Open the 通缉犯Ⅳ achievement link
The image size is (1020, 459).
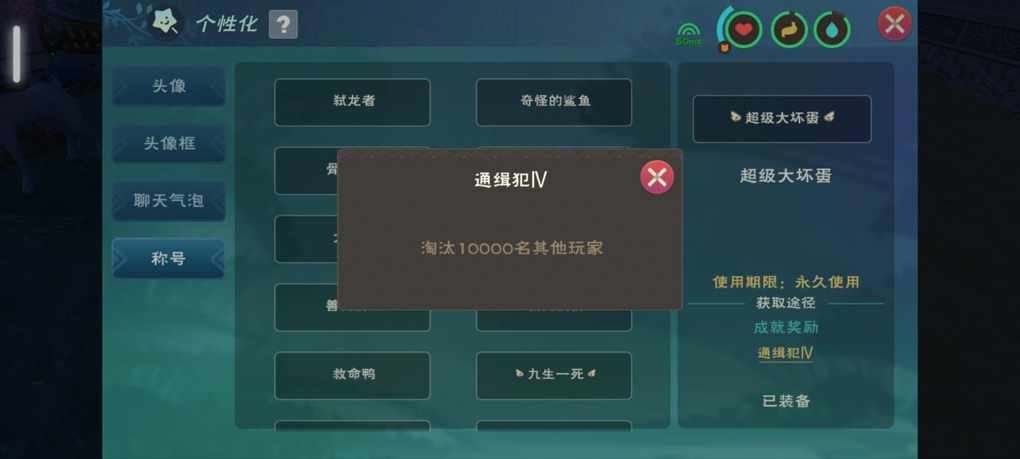(785, 353)
